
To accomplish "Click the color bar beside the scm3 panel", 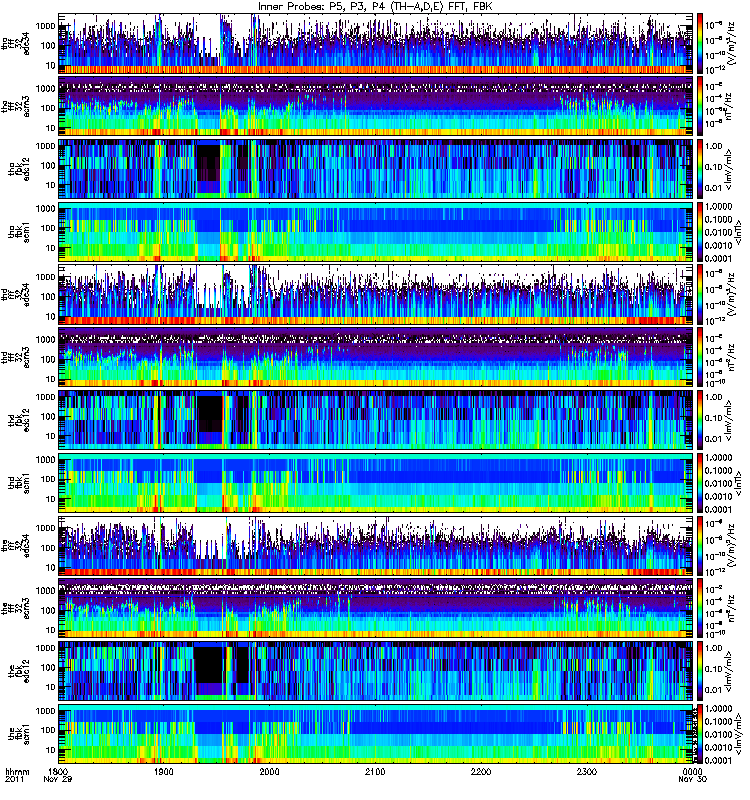I will tap(699, 608).
